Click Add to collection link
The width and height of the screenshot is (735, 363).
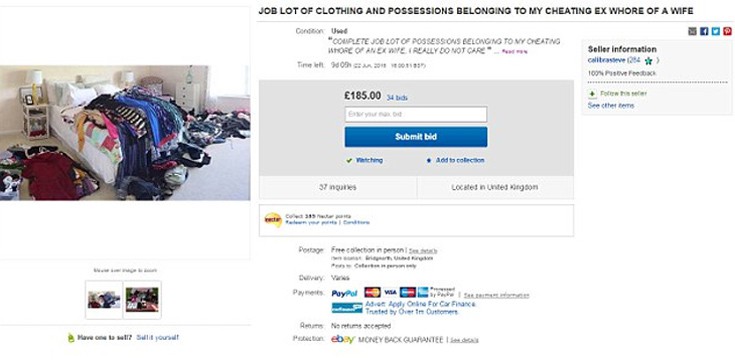(460, 160)
